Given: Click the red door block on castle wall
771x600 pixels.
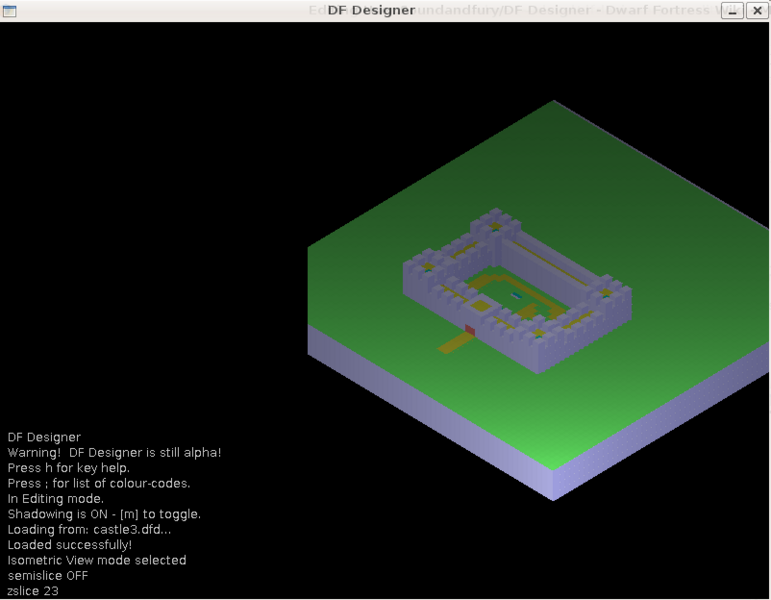Looking at the screenshot, I should pyautogui.click(x=470, y=330).
